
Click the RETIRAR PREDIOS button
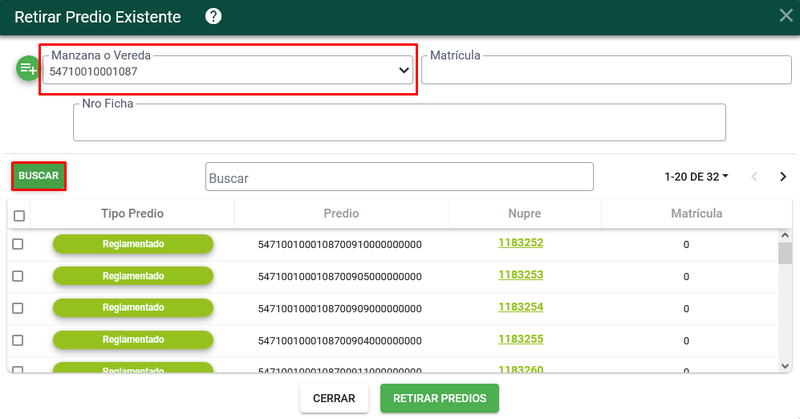coord(440,398)
